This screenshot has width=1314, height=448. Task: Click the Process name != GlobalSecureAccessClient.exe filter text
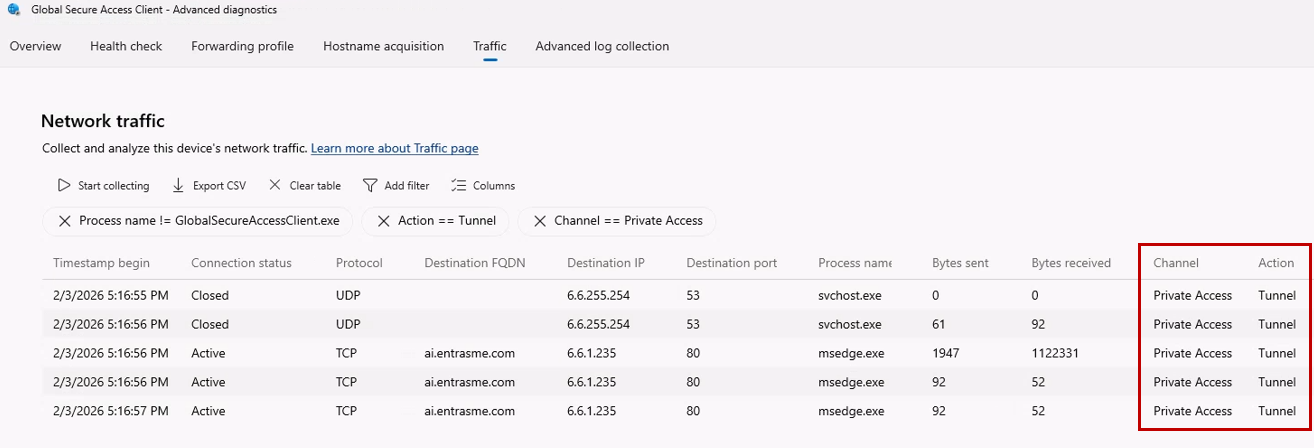pyautogui.click(x=208, y=221)
